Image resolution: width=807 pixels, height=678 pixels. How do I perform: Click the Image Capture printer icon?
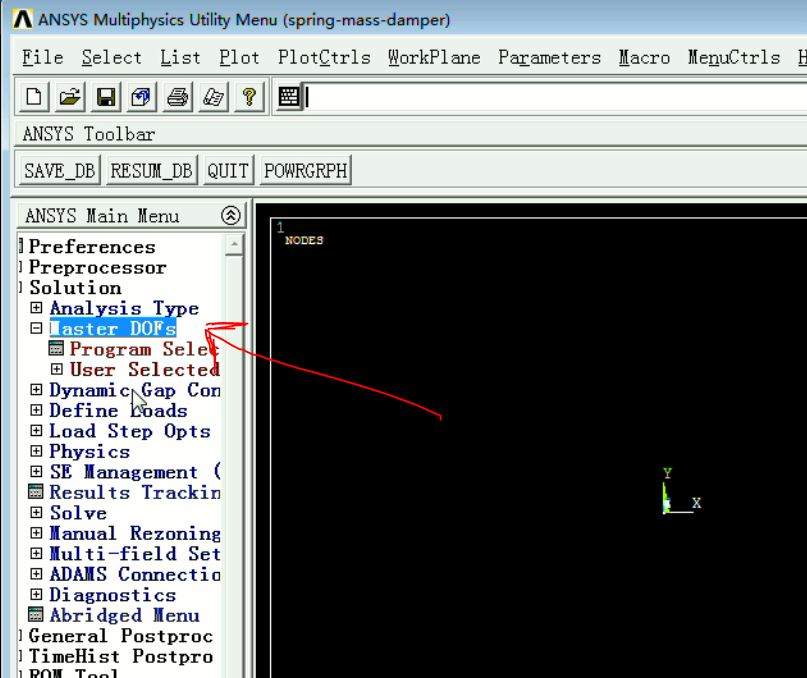coord(178,97)
